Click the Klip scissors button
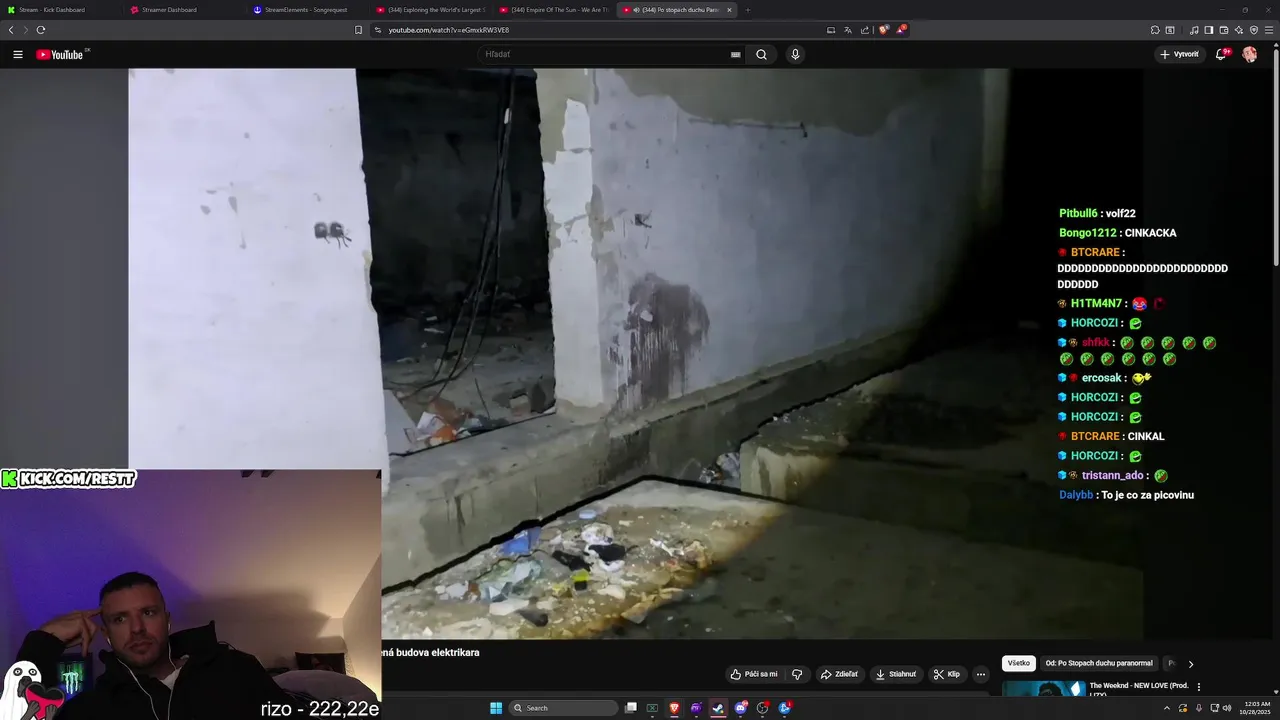This screenshot has height=720, width=1280. pos(946,674)
